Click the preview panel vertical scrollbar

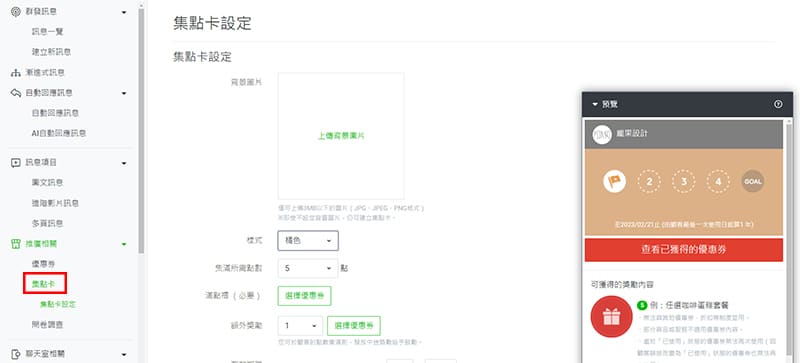pos(790,240)
